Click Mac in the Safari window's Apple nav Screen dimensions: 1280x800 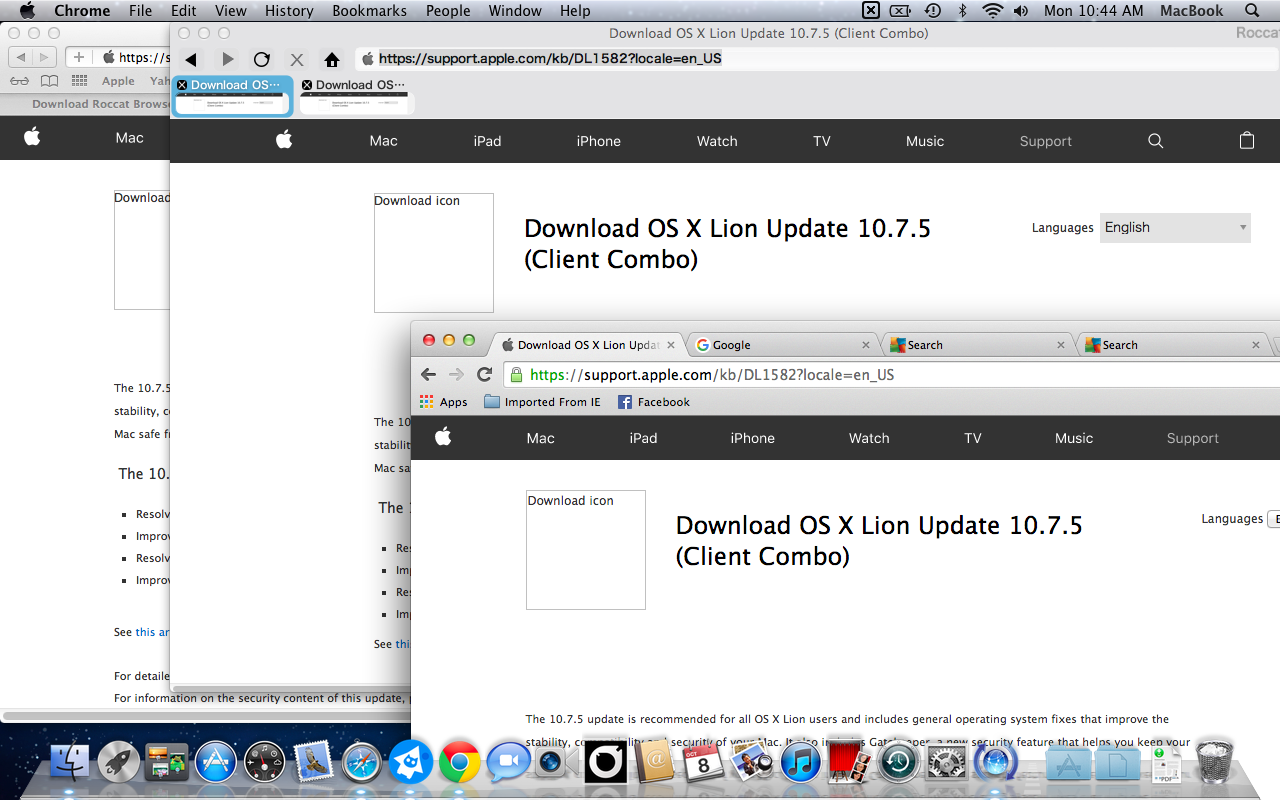[130, 138]
